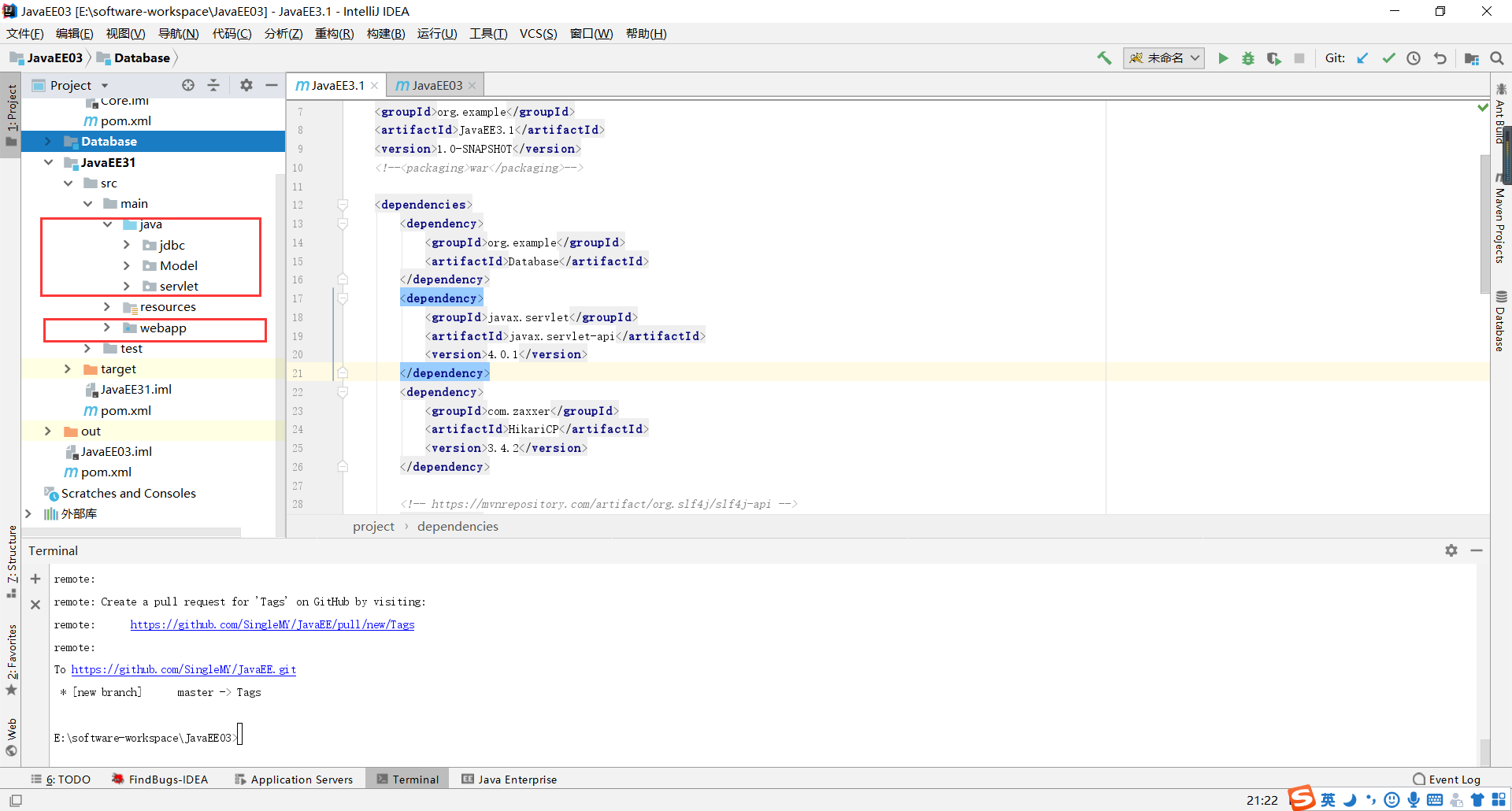Open Project panel settings gear

(246, 85)
